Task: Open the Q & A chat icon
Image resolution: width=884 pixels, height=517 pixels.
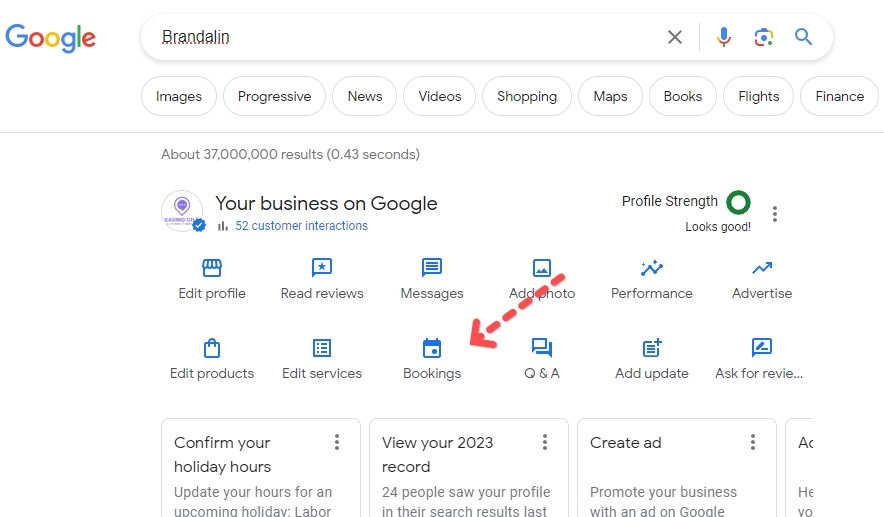Action: click(542, 347)
